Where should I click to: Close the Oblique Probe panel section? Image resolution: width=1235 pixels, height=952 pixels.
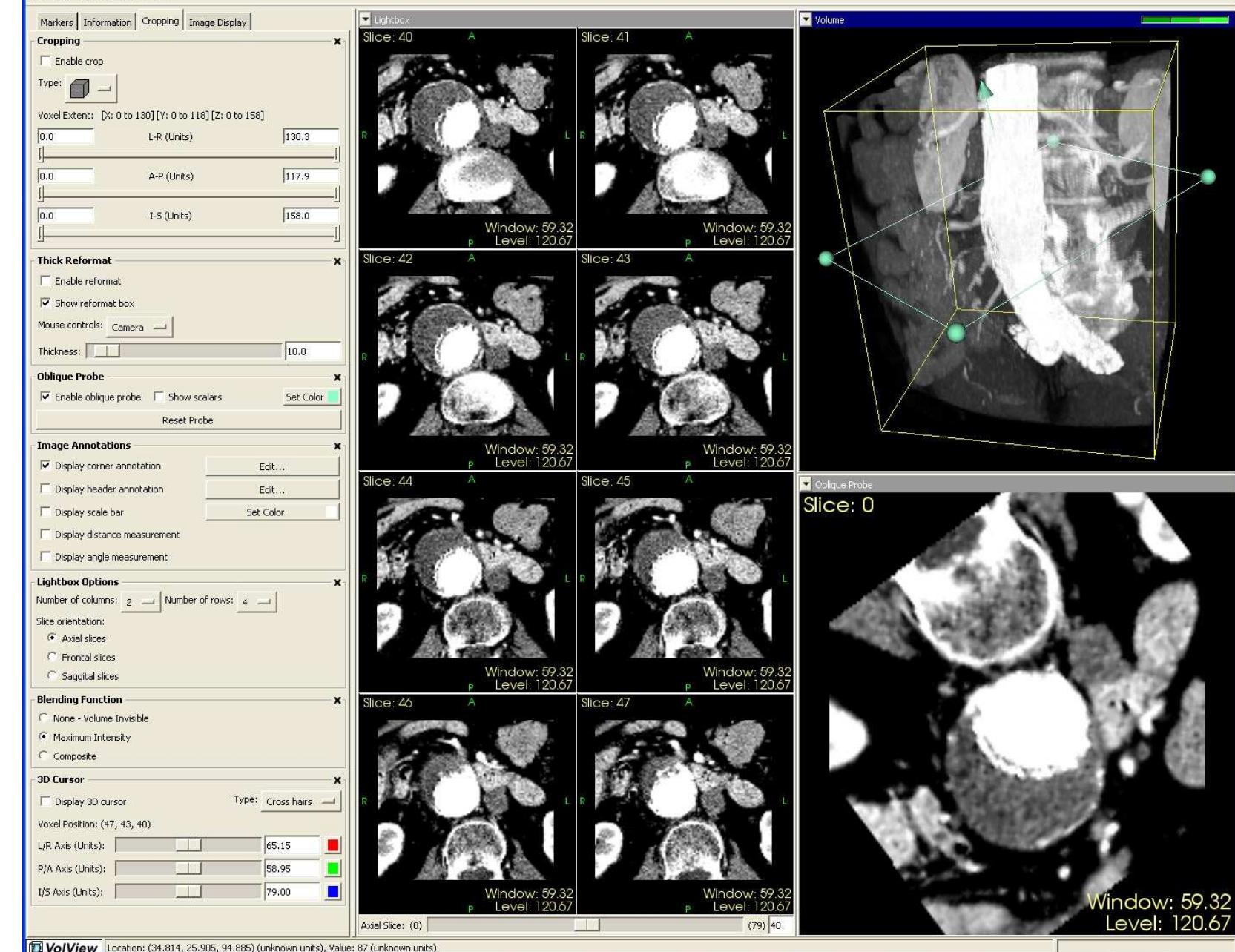click(x=337, y=377)
